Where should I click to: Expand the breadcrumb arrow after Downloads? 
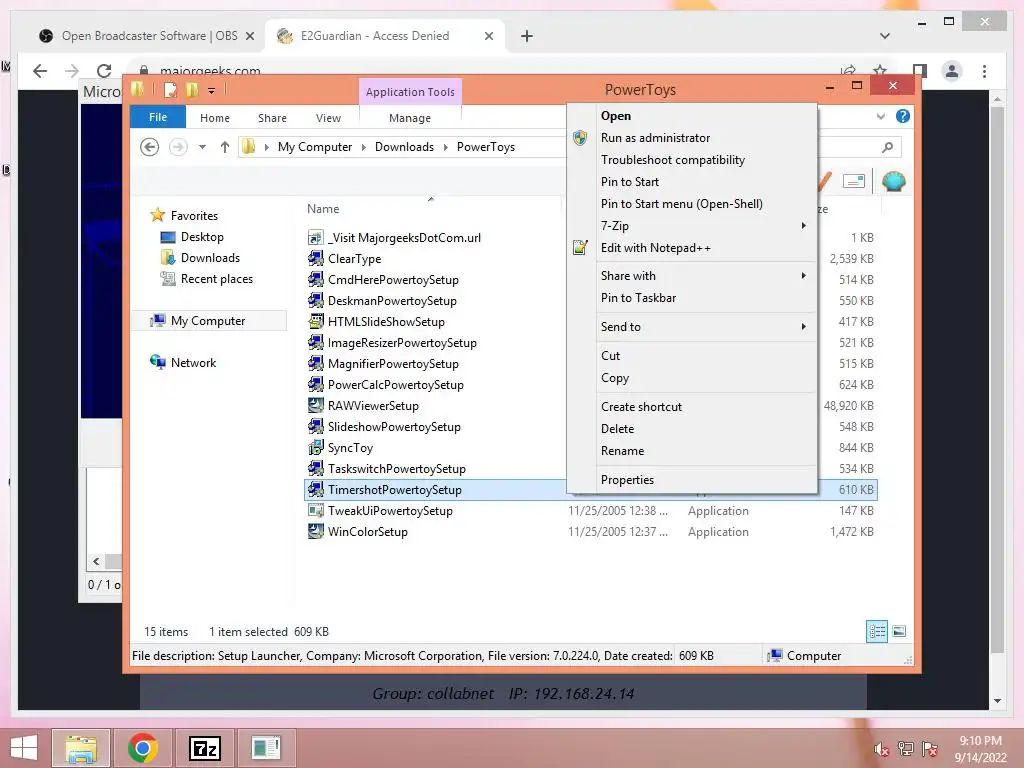[445, 147]
